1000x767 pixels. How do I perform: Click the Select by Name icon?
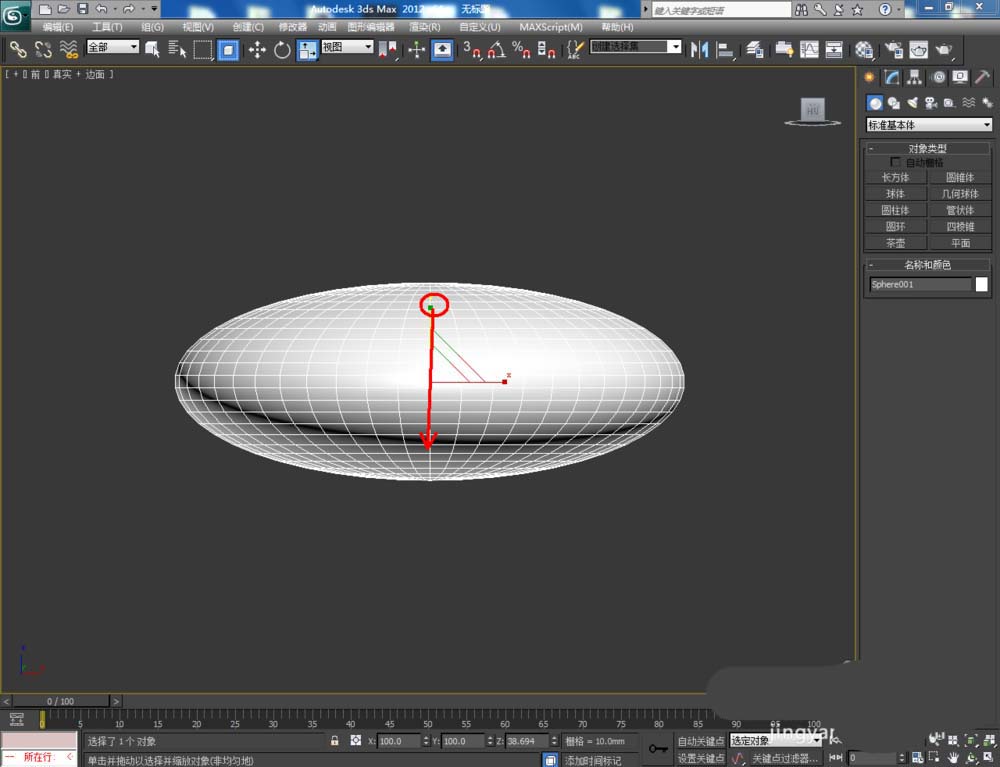pos(178,49)
